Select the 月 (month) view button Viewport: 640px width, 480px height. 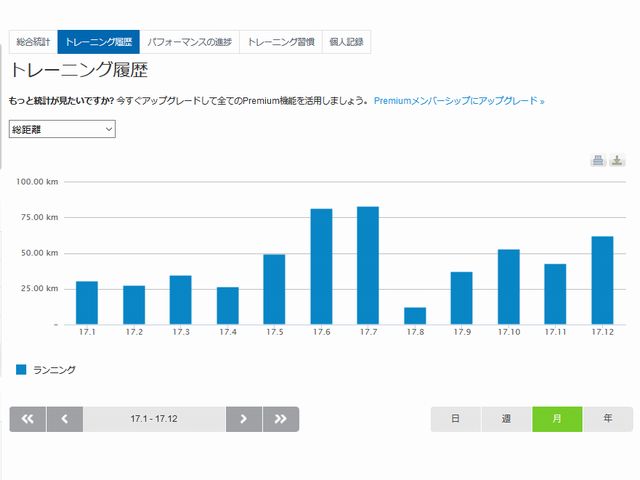coord(557,419)
